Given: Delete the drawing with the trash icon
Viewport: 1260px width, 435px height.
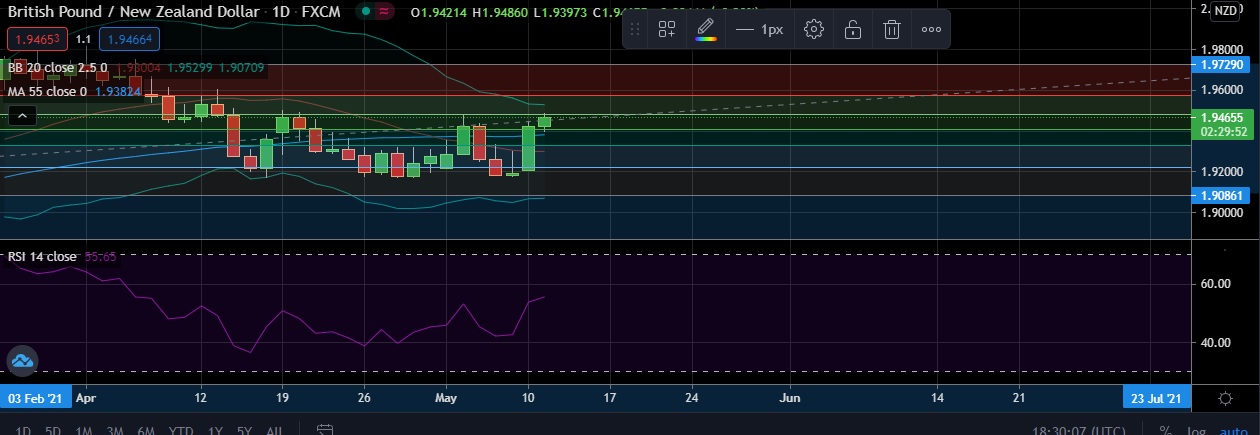Looking at the screenshot, I should pyautogui.click(x=891, y=29).
